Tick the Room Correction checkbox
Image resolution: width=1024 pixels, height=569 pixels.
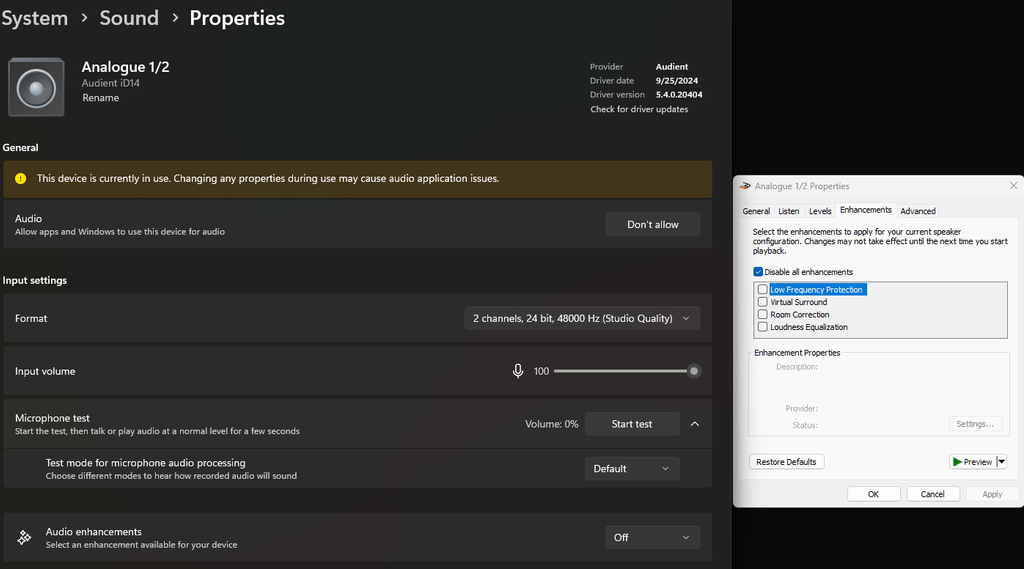[763, 314]
